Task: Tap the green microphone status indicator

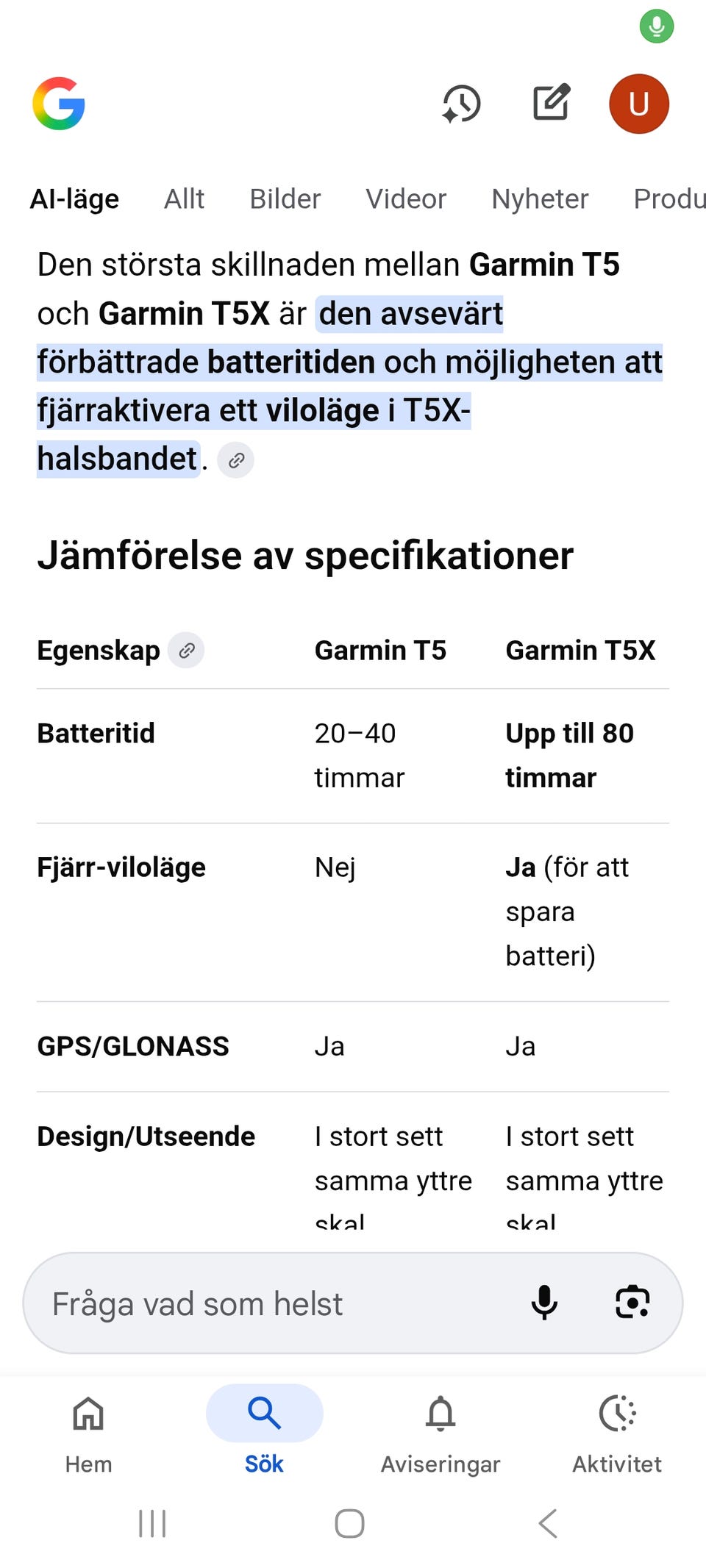Action: click(656, 26)
